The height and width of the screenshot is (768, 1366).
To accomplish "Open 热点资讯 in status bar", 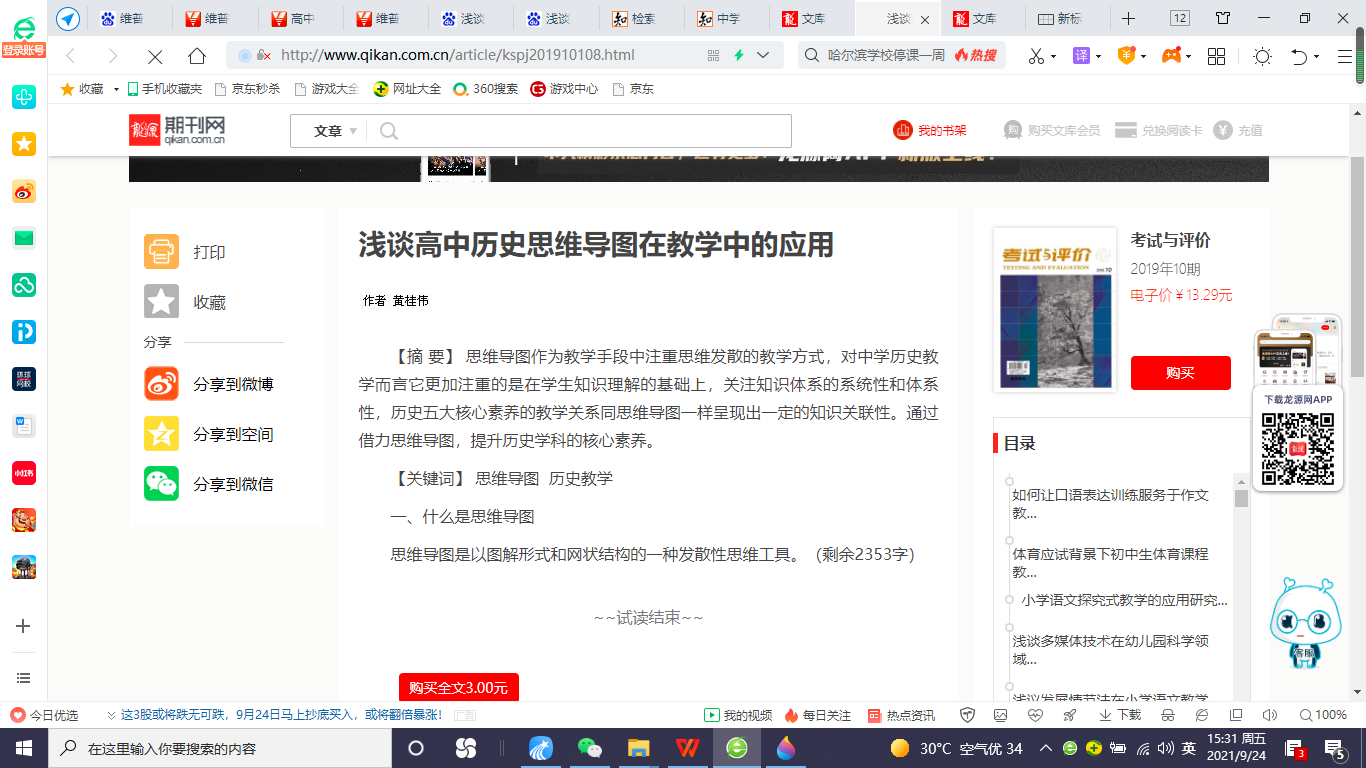I will pos(901,715).
